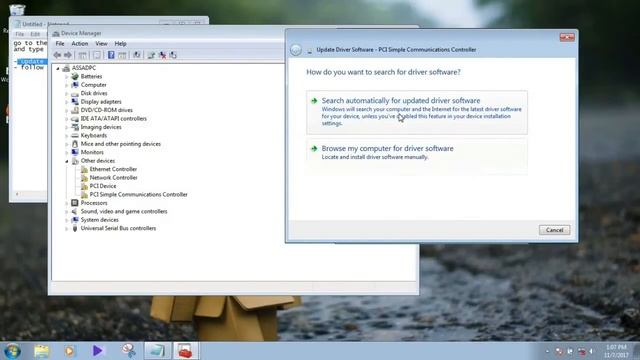Select PCI Simple Communications Controller
Screen dimensions: 640x360
click(138, 195)
